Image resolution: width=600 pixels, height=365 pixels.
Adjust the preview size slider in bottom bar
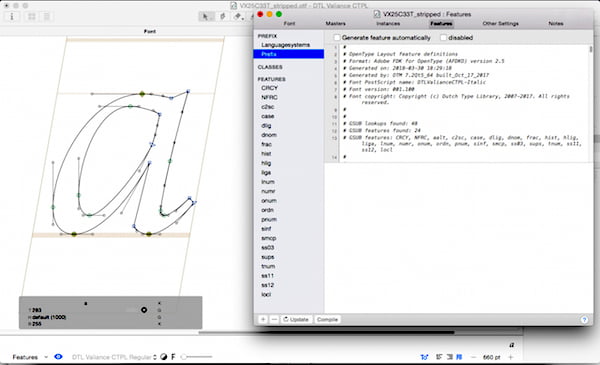click(x=197, y=357)
